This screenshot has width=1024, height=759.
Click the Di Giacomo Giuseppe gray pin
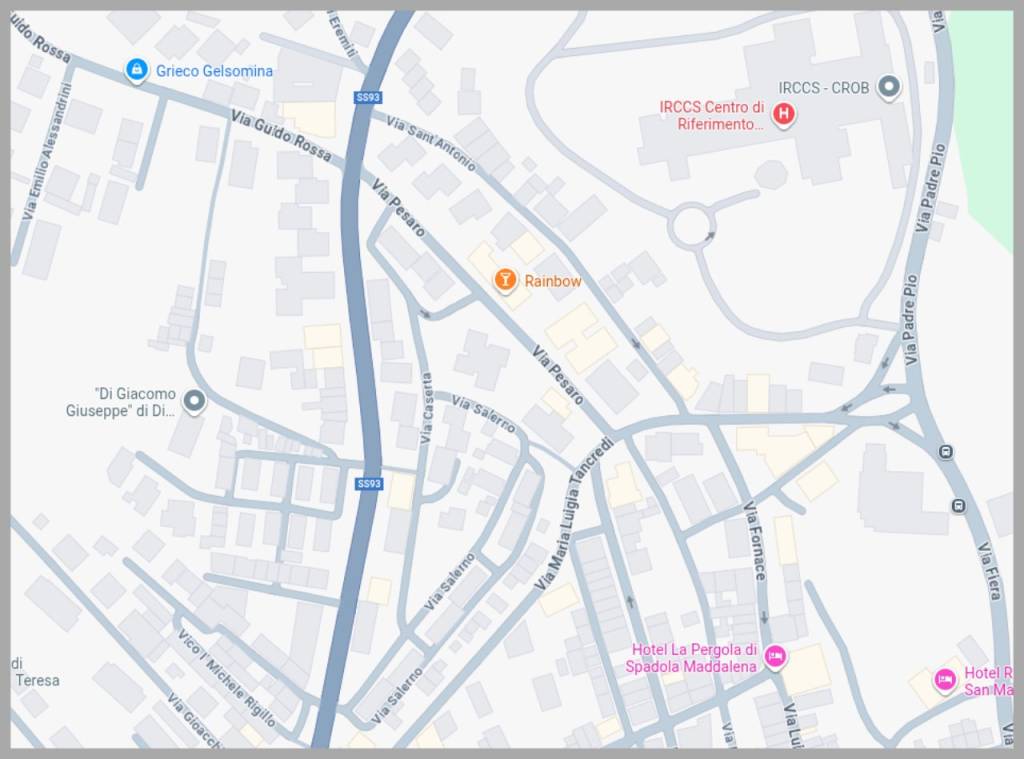(193, 400)
